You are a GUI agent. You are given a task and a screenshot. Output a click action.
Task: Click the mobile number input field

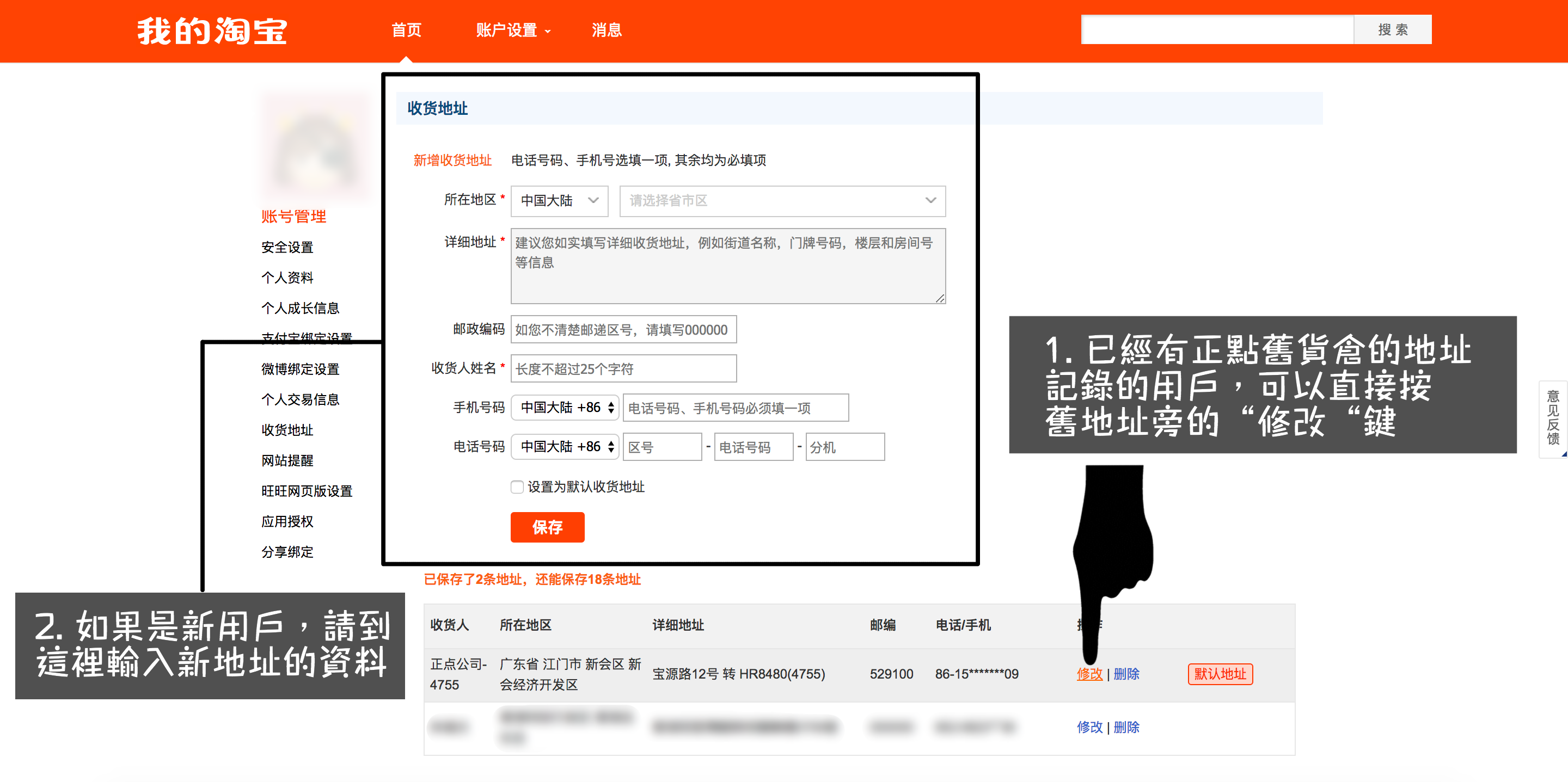tap(736, 407)
